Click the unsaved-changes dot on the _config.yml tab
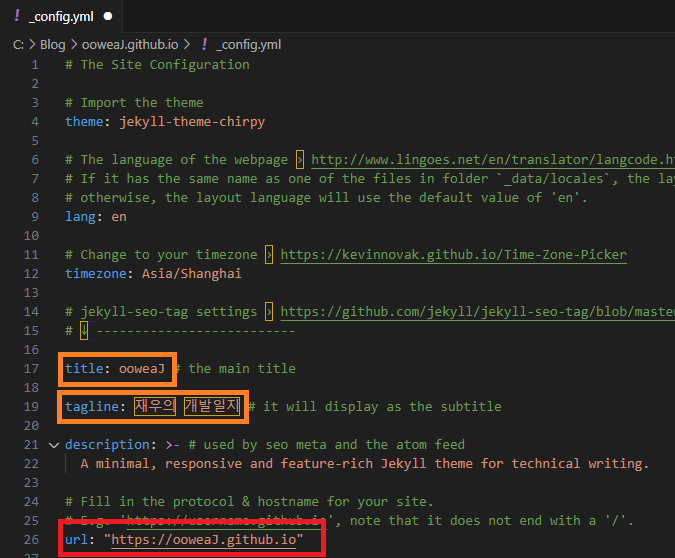 pyautogui.click(x=108, y=17)
